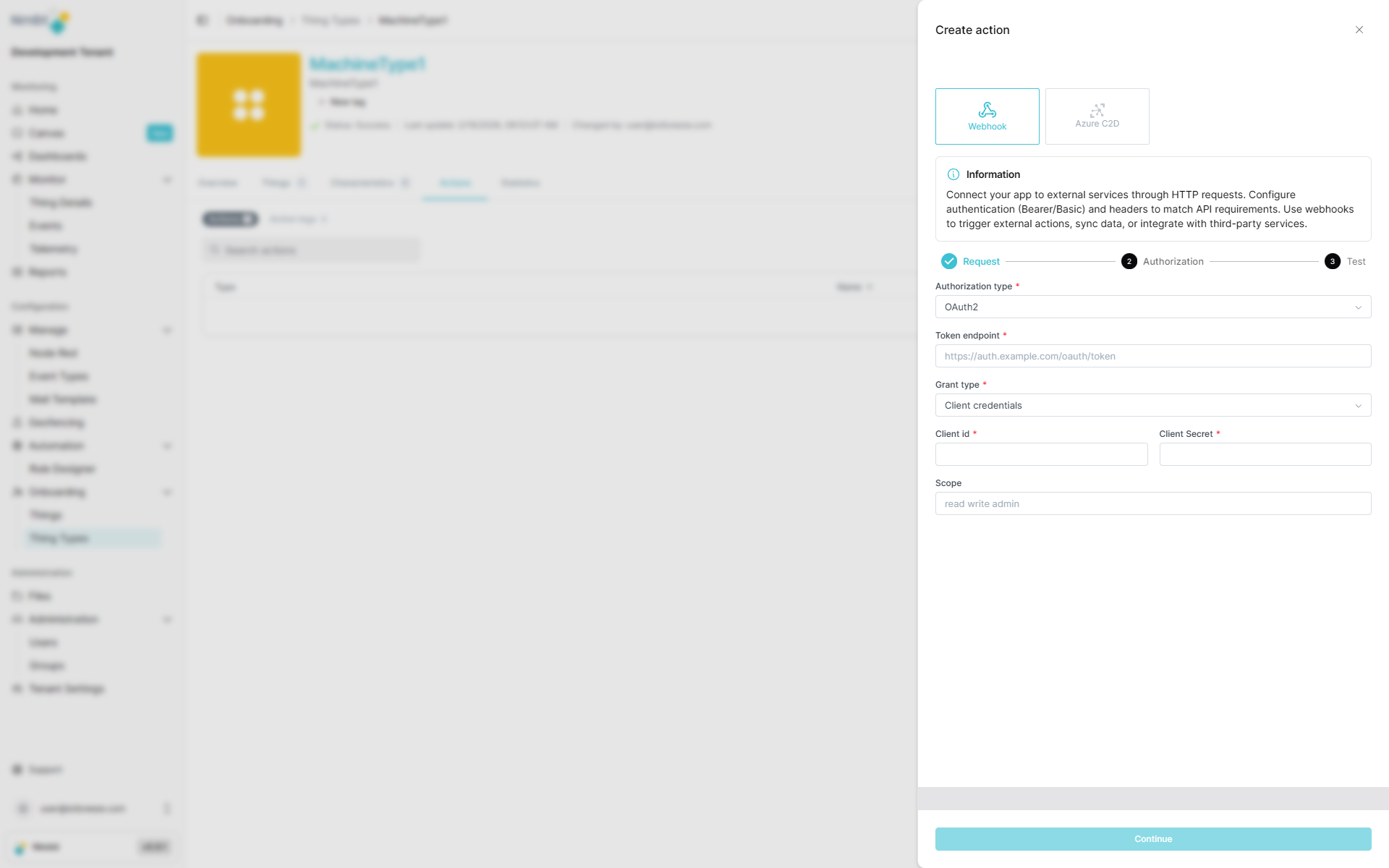
Task: Click the Scope field with read write admin placeholder
Action: pos(1152,503)
